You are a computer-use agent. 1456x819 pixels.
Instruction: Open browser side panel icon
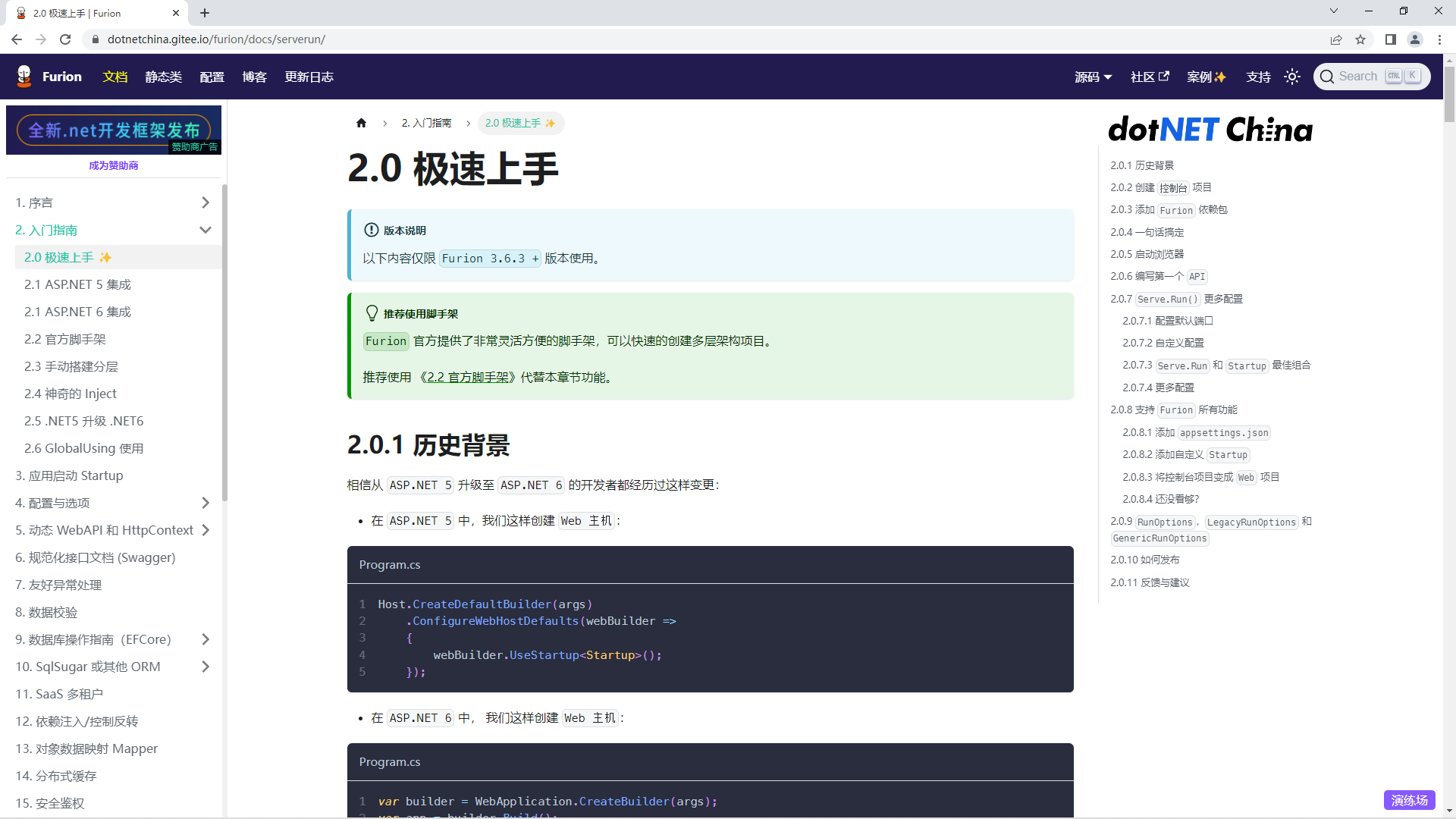[1390, 39]
